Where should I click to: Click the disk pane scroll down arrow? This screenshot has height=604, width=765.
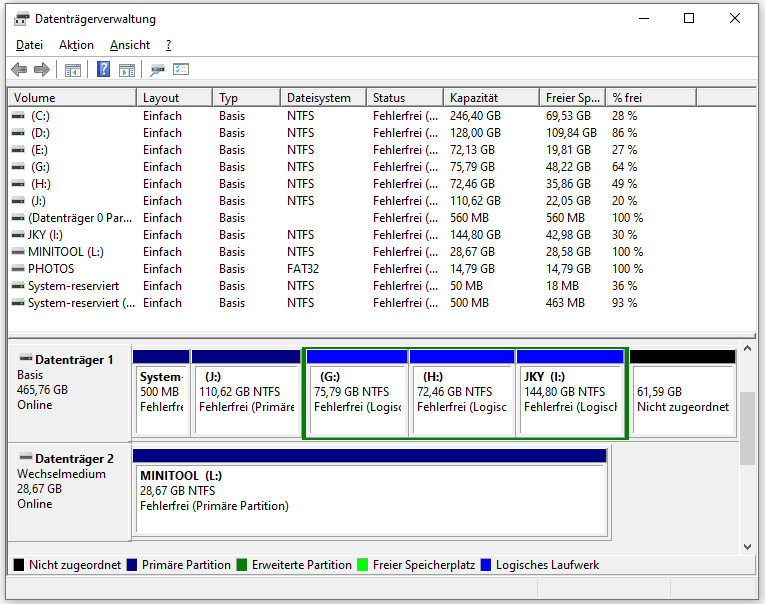click(x=747, y=547)
